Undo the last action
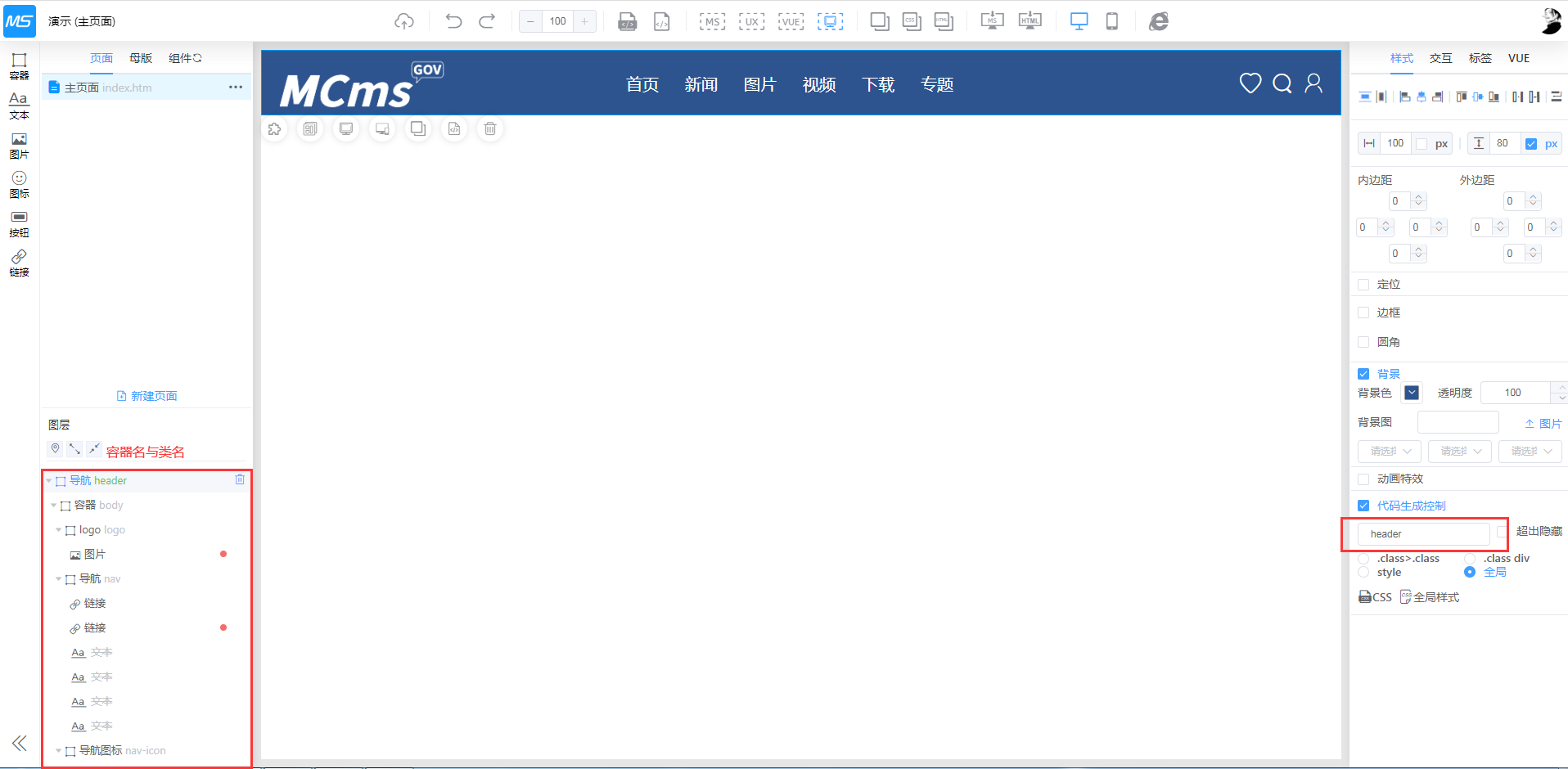 (x=453, y=21)
